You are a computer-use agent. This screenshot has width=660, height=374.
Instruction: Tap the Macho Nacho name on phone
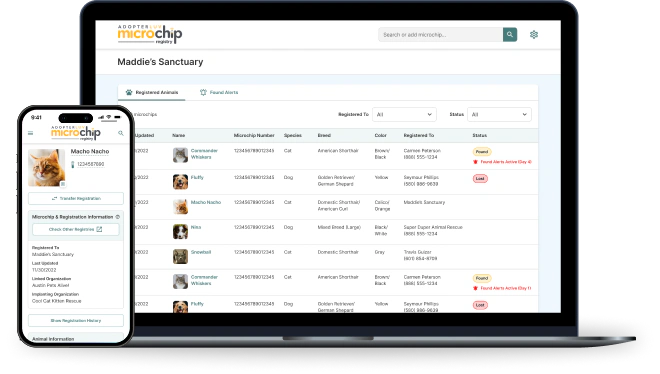point(90,151)
